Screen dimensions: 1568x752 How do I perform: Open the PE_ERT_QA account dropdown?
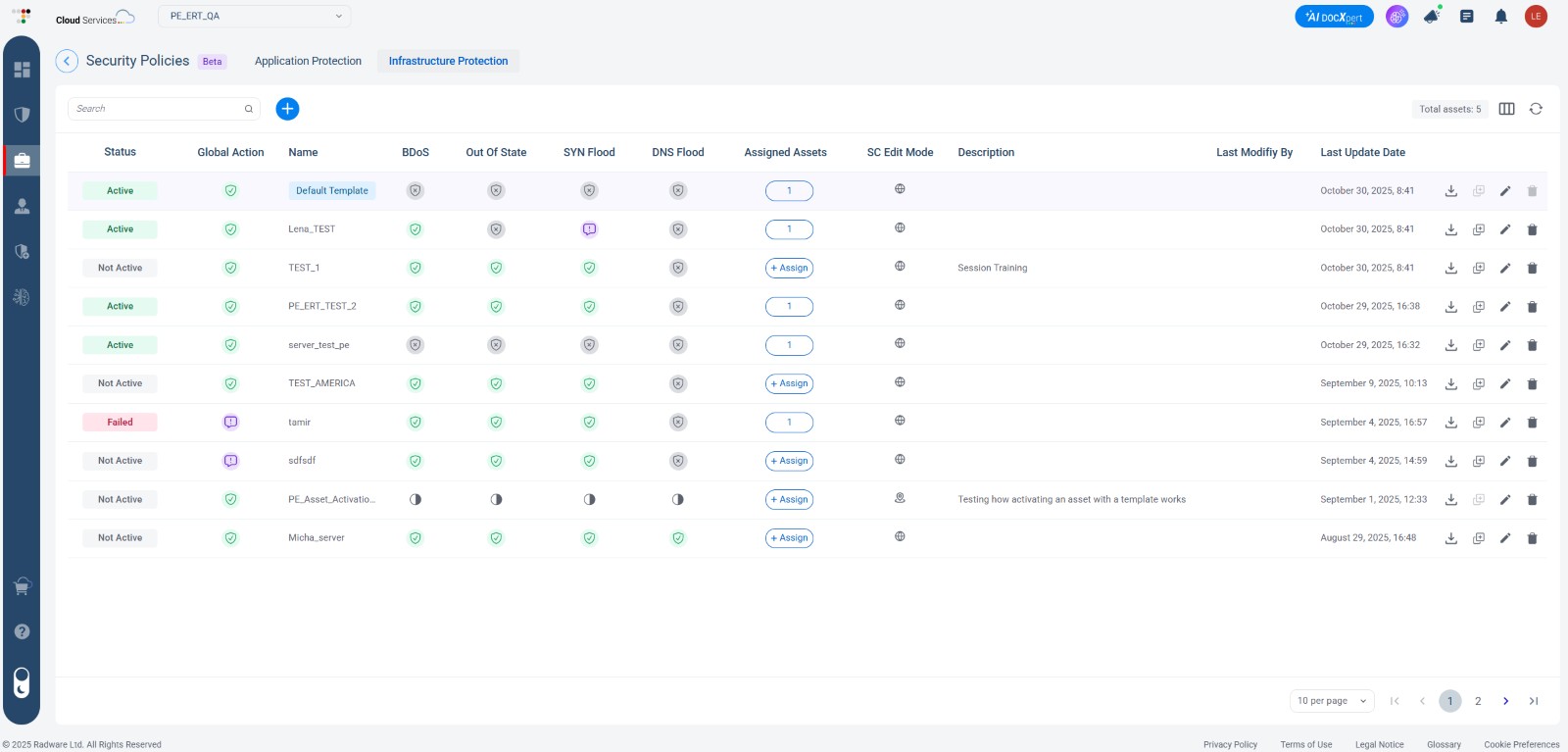click(x=255, y=17)
